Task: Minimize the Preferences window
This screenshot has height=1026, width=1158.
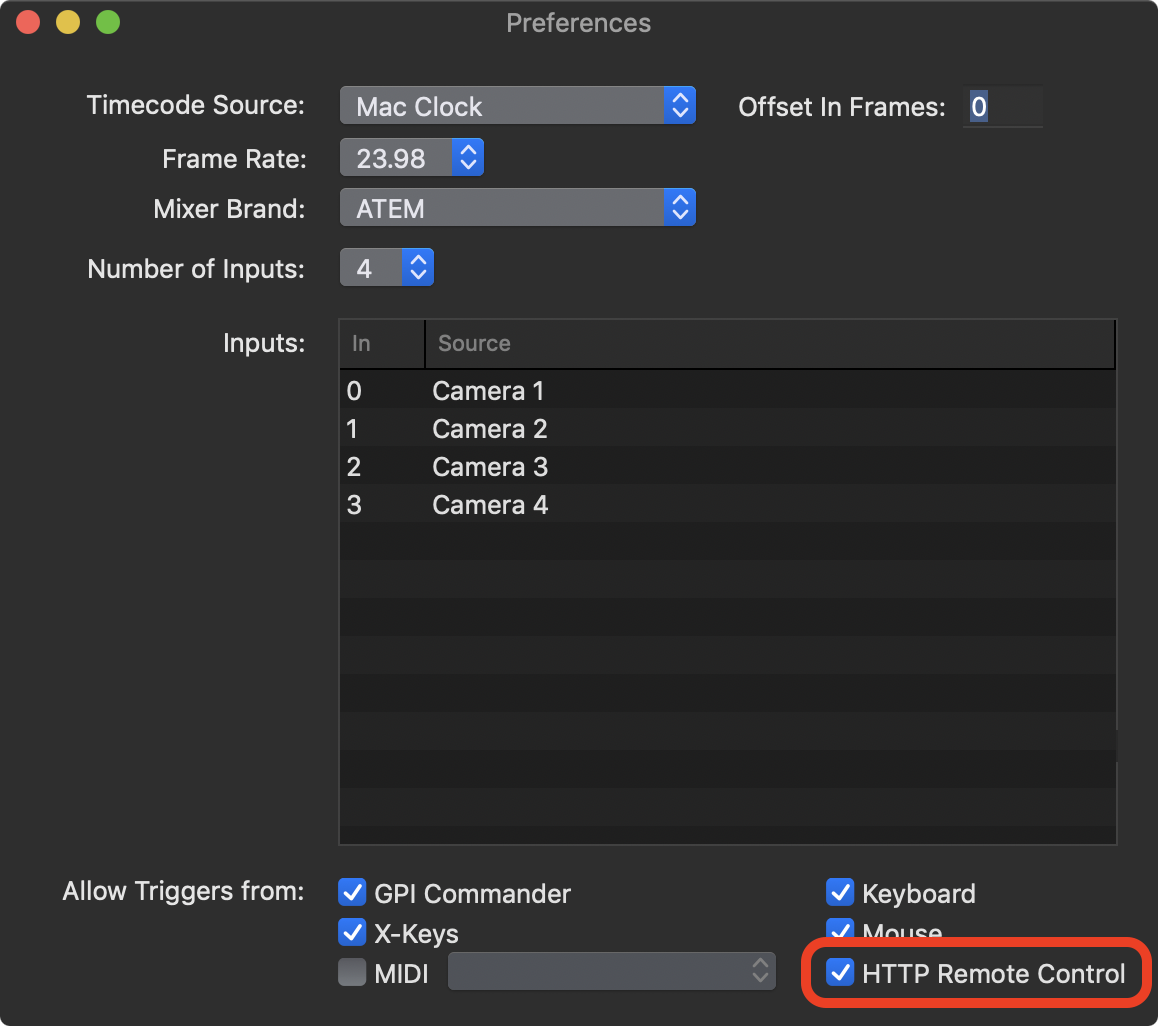Action: (67, 22)
